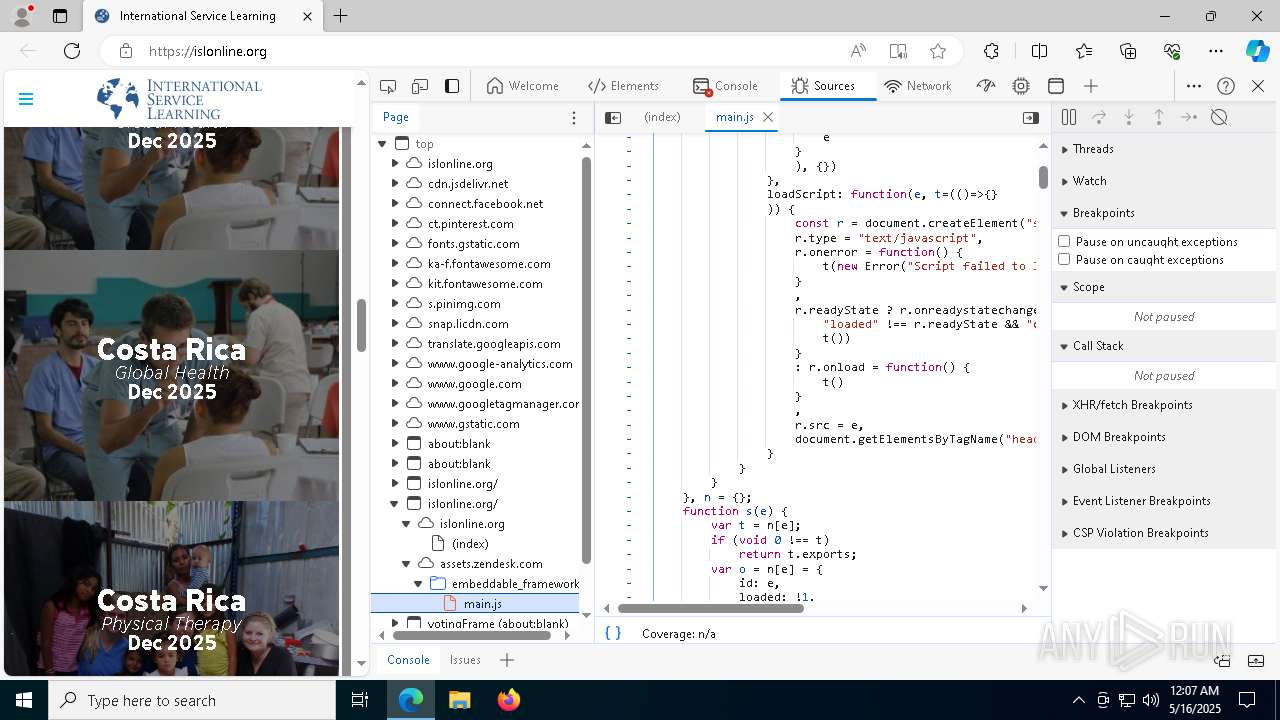Collapse the Scope section
The height and width of the screenshot is (720, 1280).
tap(1166, 287)
